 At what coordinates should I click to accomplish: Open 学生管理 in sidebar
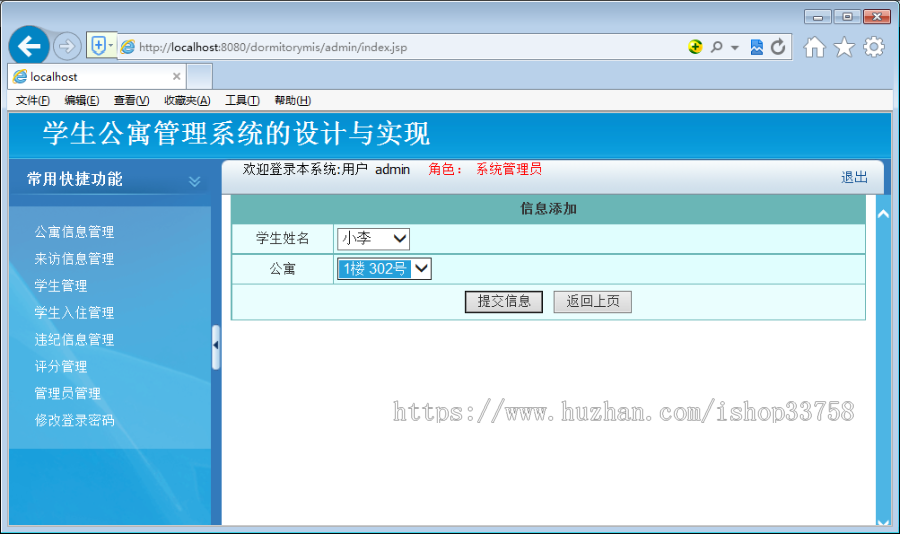click(x=61, y=286)
